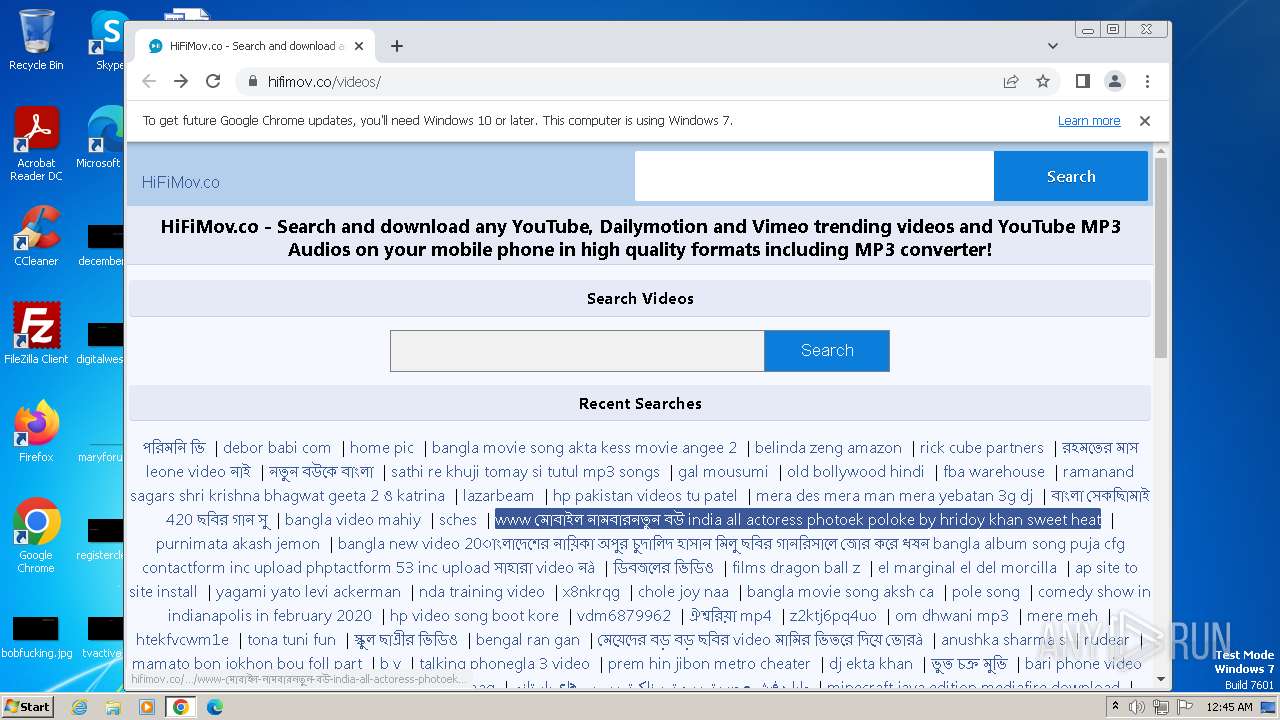Select the CCleaner desktop icon
This screenshot has height=720, width=1280.
point(36,236)
